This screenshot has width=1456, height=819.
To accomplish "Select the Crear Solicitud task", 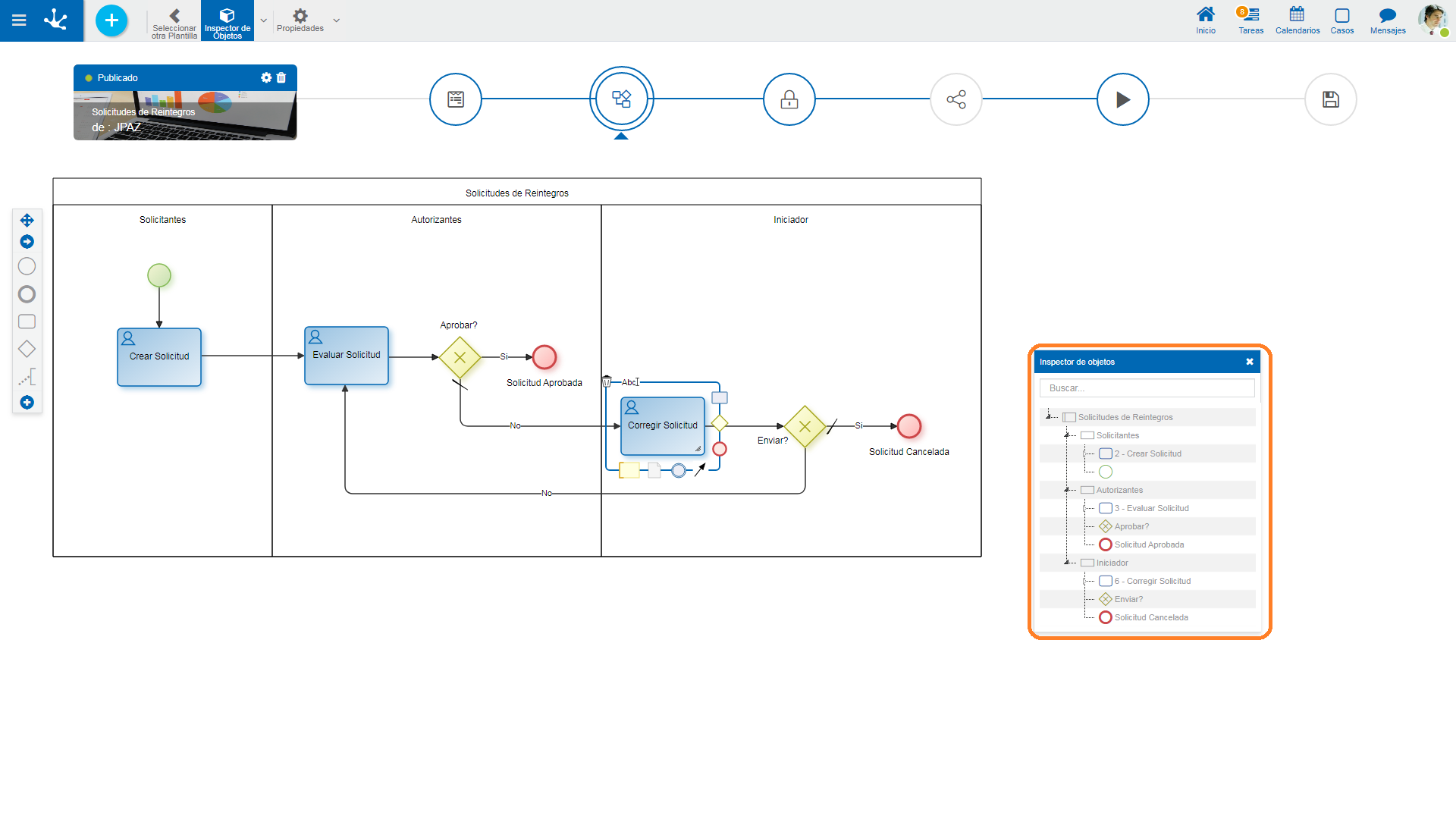I will (x=159, y=357).
